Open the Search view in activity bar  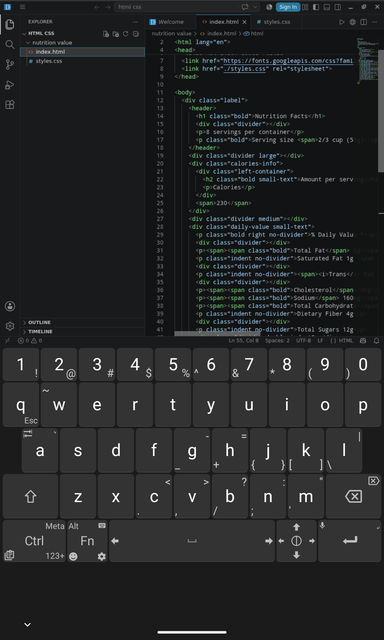tap(10, 44)
